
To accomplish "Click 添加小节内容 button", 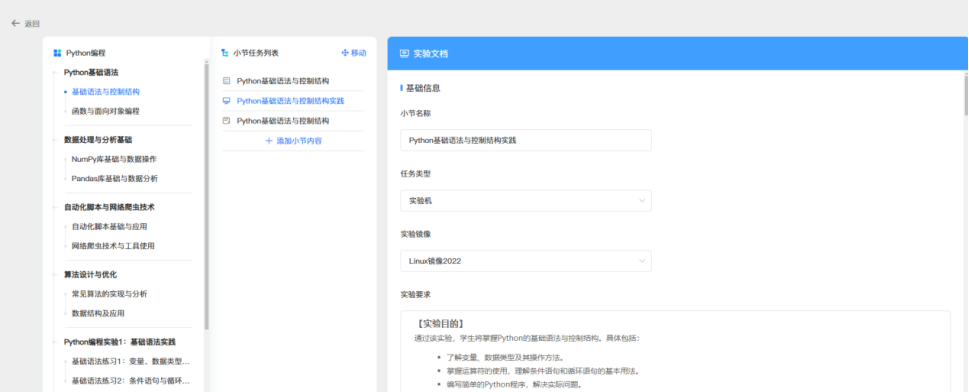I will pyautogui.click(x=294, y=141).
